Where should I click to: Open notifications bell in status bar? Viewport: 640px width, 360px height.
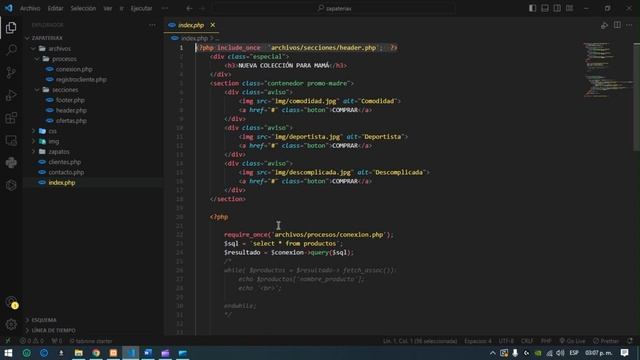(630, 341)
